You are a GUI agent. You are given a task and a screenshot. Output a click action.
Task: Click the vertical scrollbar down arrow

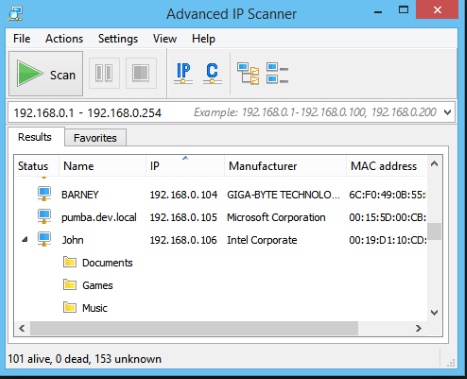pyautogui.click(x=434, y=312)
